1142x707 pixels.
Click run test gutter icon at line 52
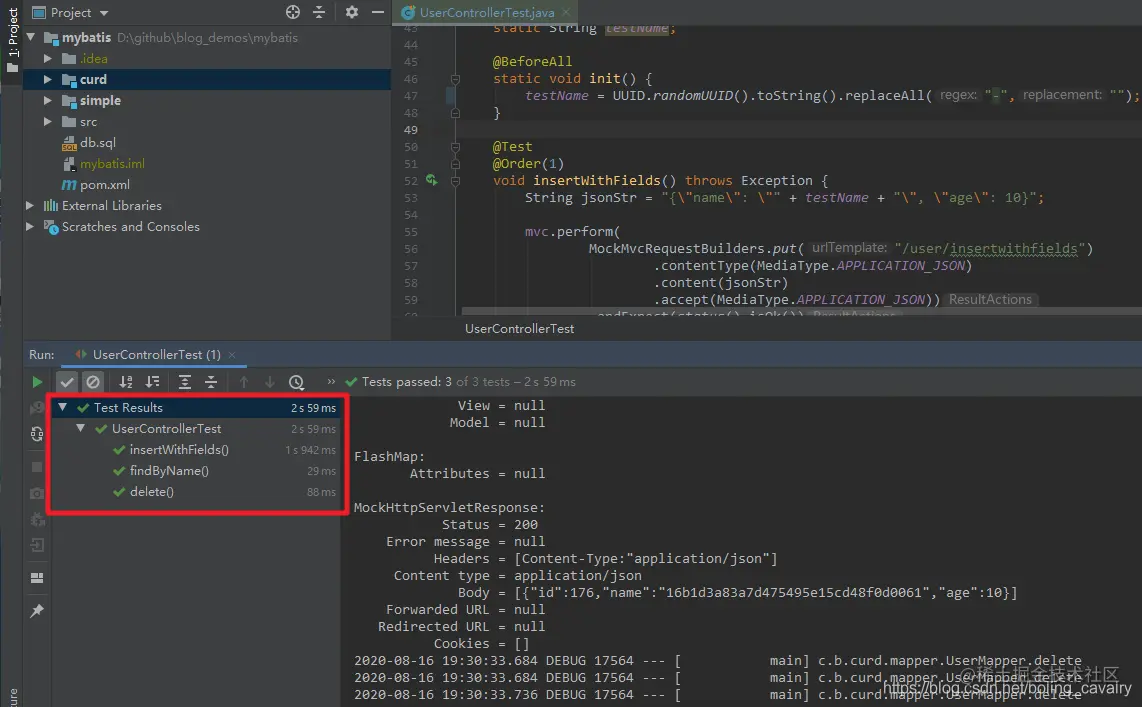pyautogui.click(x=432, y=180)
